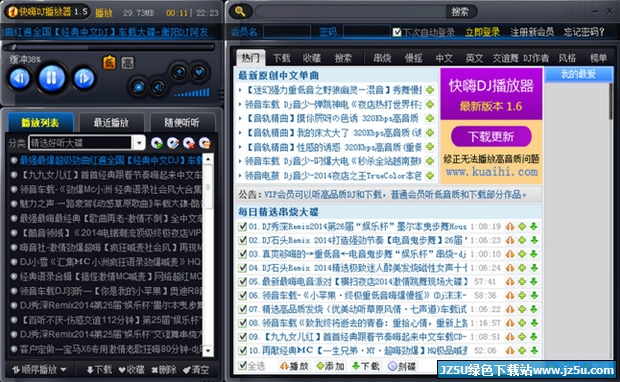This screenshot has width=620, height=382.
Task: Toggle 下次自动登录 checkbox
Action: (397, 32)
